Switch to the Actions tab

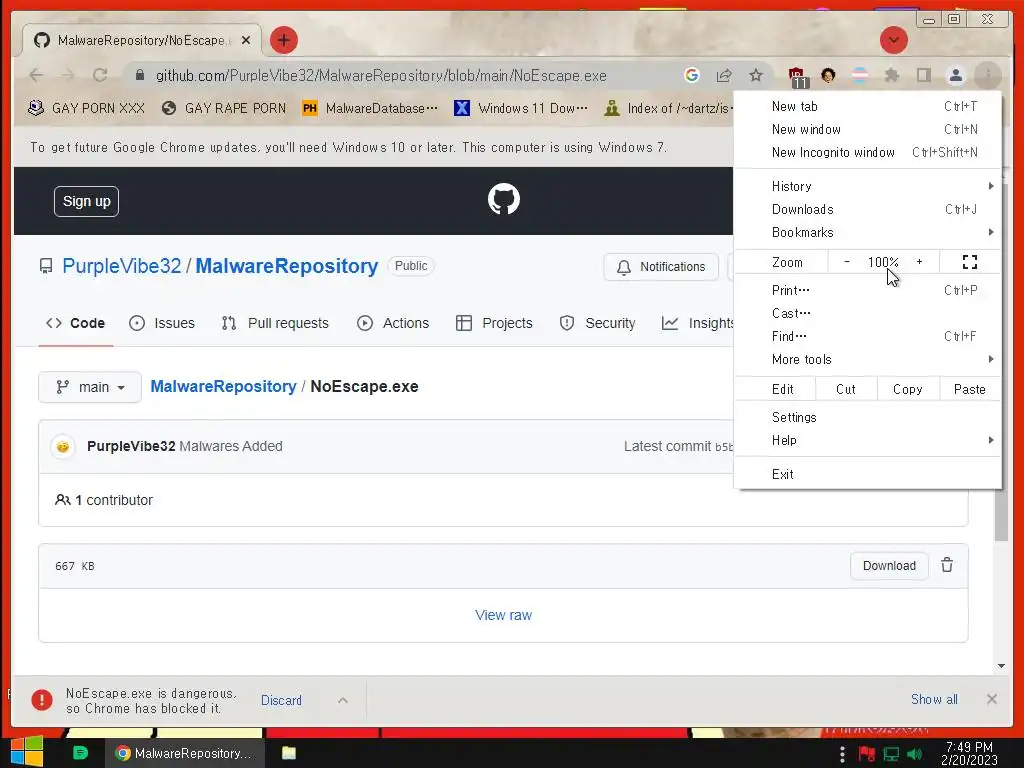(393, 323)
